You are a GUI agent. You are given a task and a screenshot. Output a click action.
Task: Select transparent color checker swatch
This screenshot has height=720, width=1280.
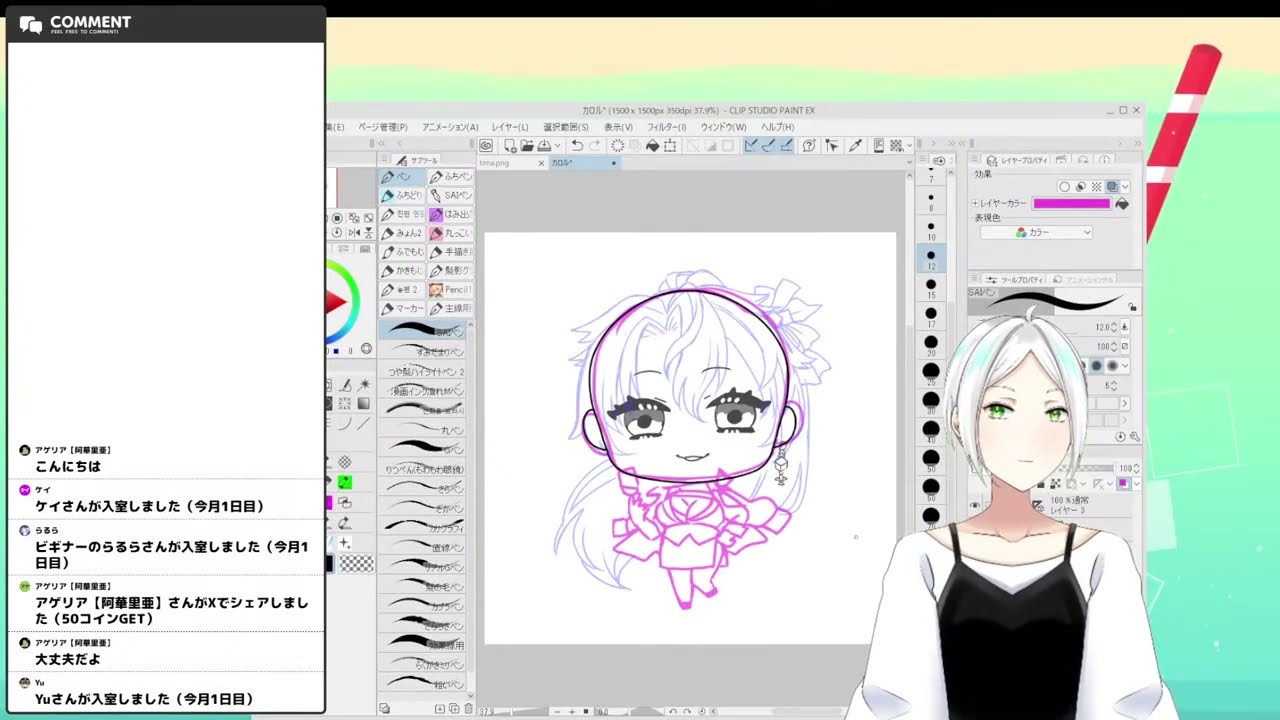[357, 563]
